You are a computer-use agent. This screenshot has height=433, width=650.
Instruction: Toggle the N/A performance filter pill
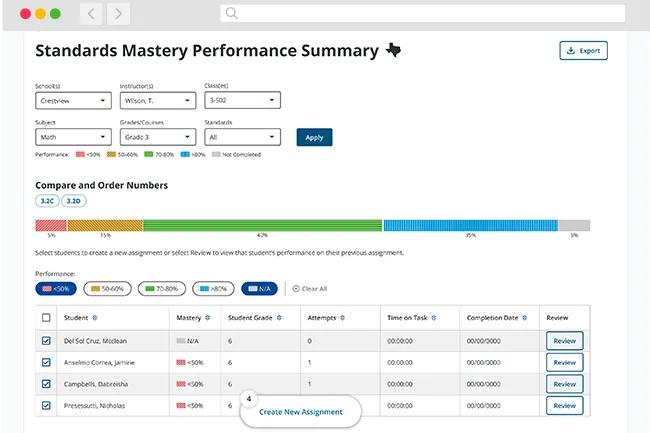pyautogui.click(x=259, y=289)
